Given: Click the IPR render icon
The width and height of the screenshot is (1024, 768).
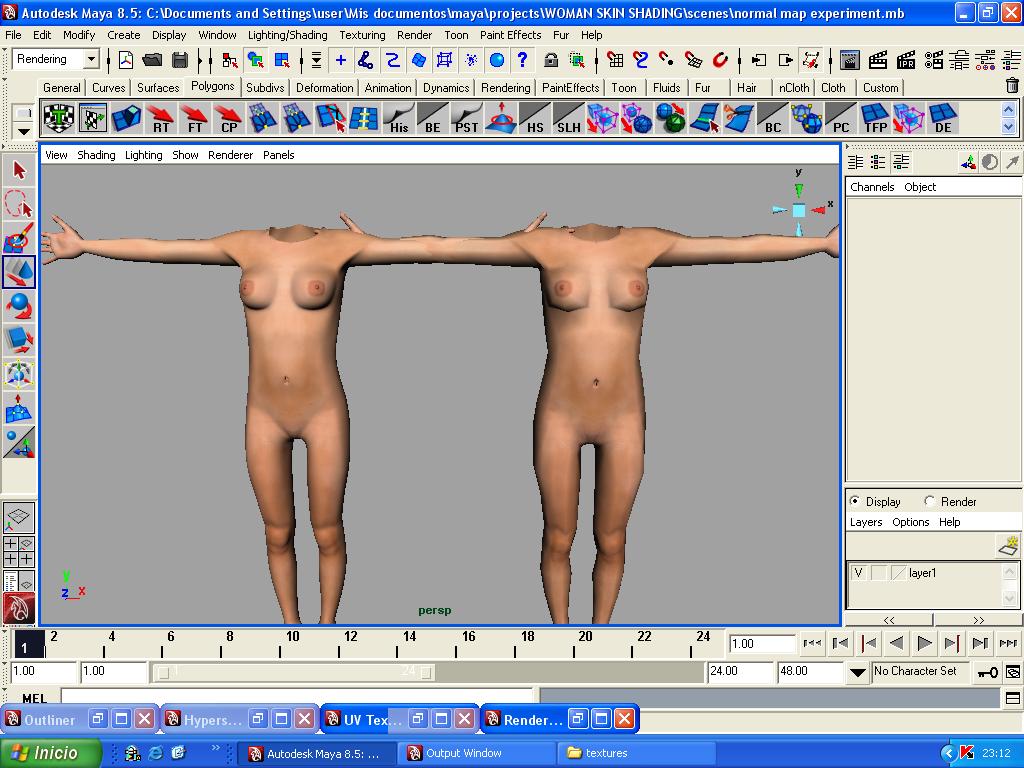Looking at the screenshot, I should (905, 60).
